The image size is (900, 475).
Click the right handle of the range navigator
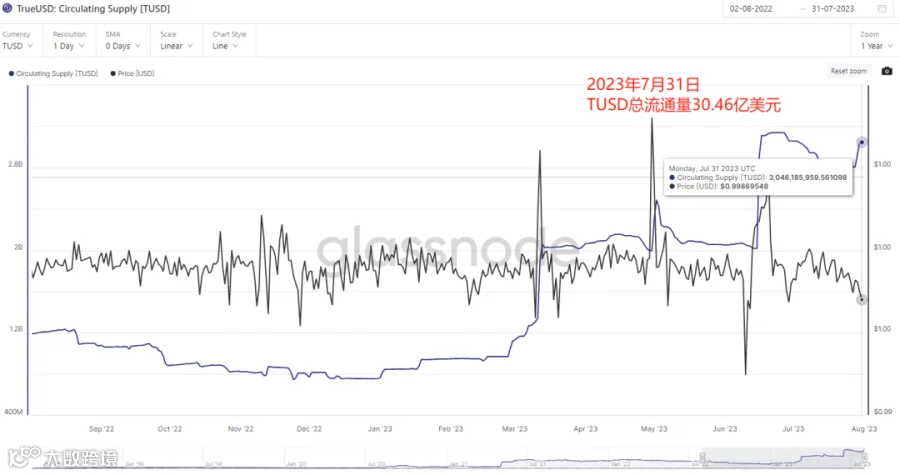coord(865,458)
